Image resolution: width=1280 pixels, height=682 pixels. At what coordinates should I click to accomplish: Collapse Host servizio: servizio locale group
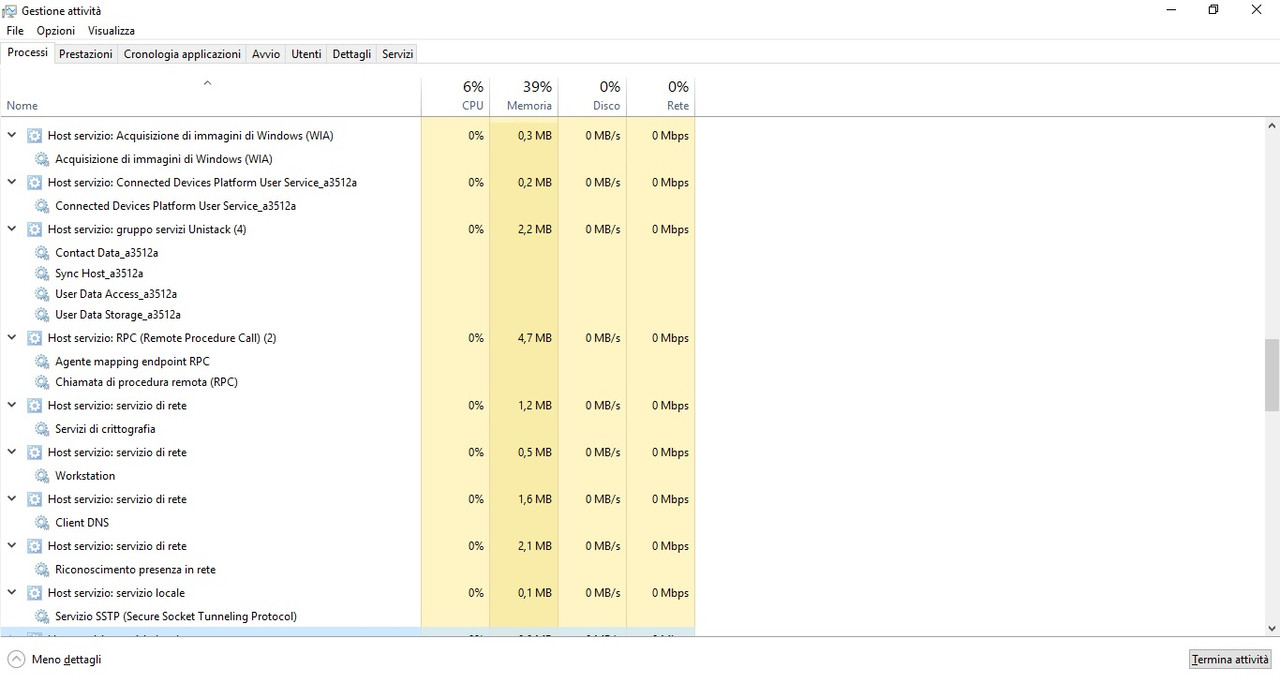pyautogui.click(x=12, y=593)
